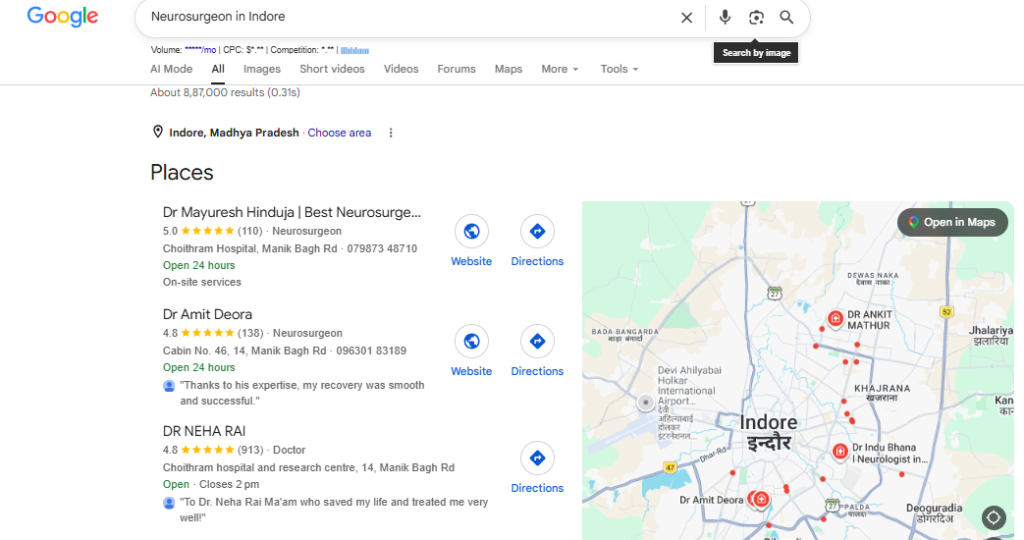Open three-dot menu beside Choose area

click(391, 133)
